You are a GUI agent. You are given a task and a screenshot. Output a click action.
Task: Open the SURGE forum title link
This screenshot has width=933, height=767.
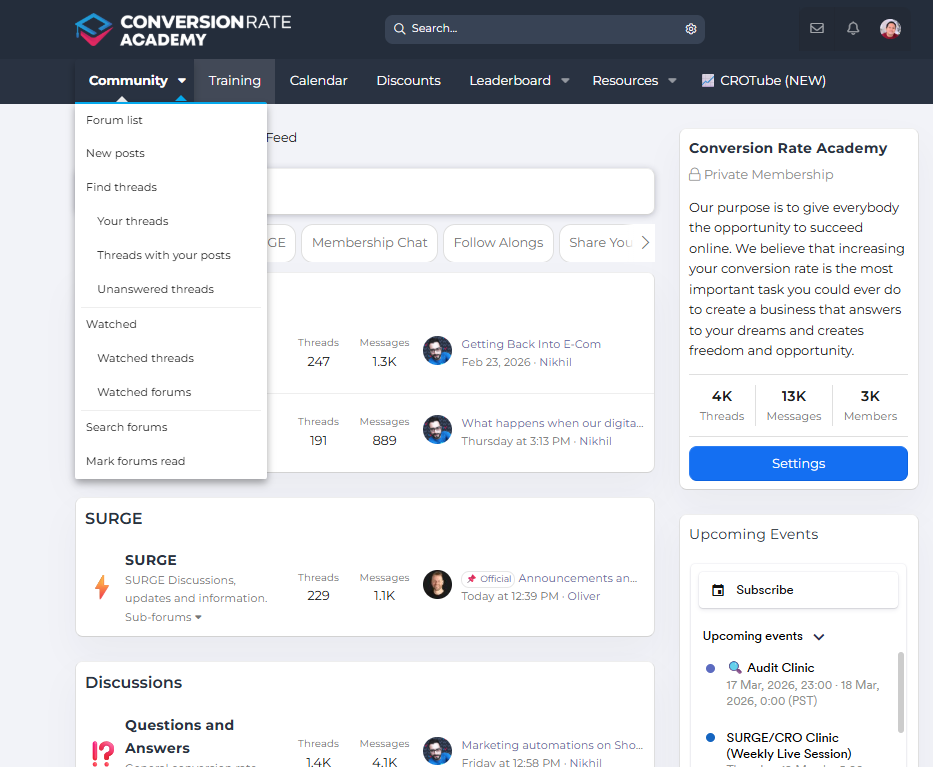pos(151,560)
